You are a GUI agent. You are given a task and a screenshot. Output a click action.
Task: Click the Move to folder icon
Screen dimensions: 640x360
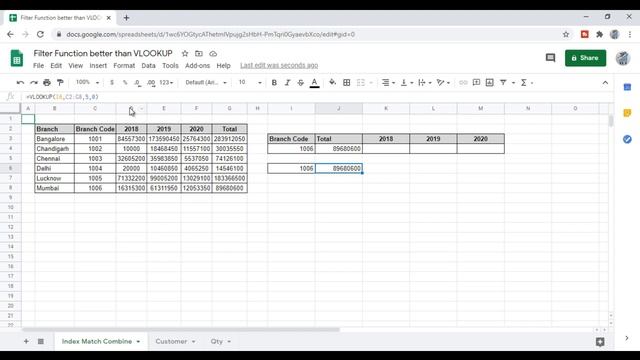[x=199, y=53]
